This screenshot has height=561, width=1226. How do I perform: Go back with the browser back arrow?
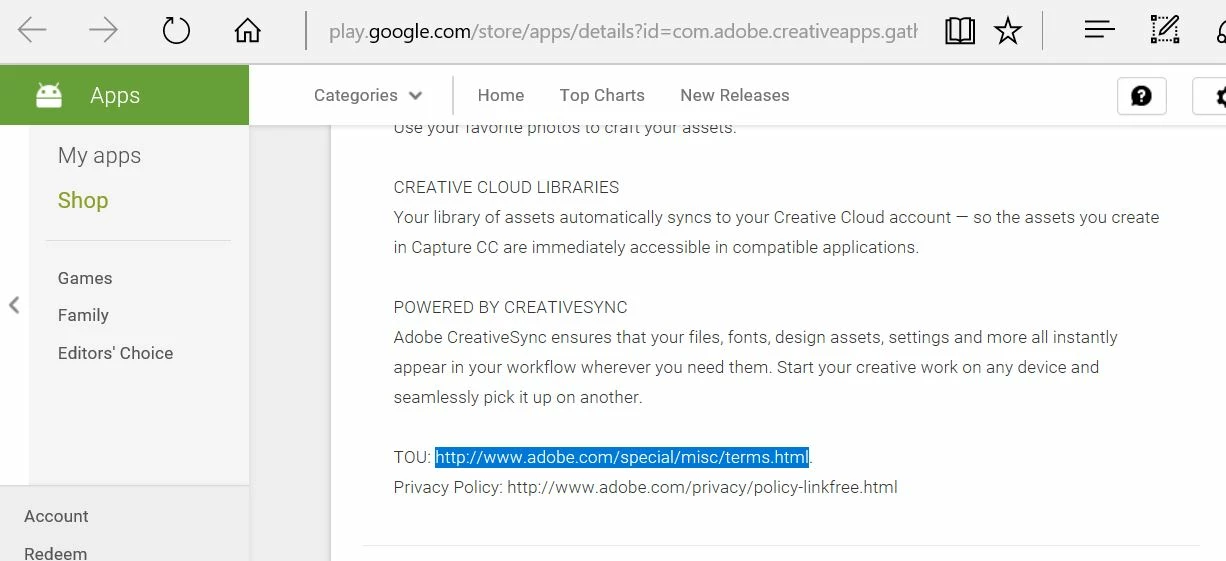(x=32, y=31)
